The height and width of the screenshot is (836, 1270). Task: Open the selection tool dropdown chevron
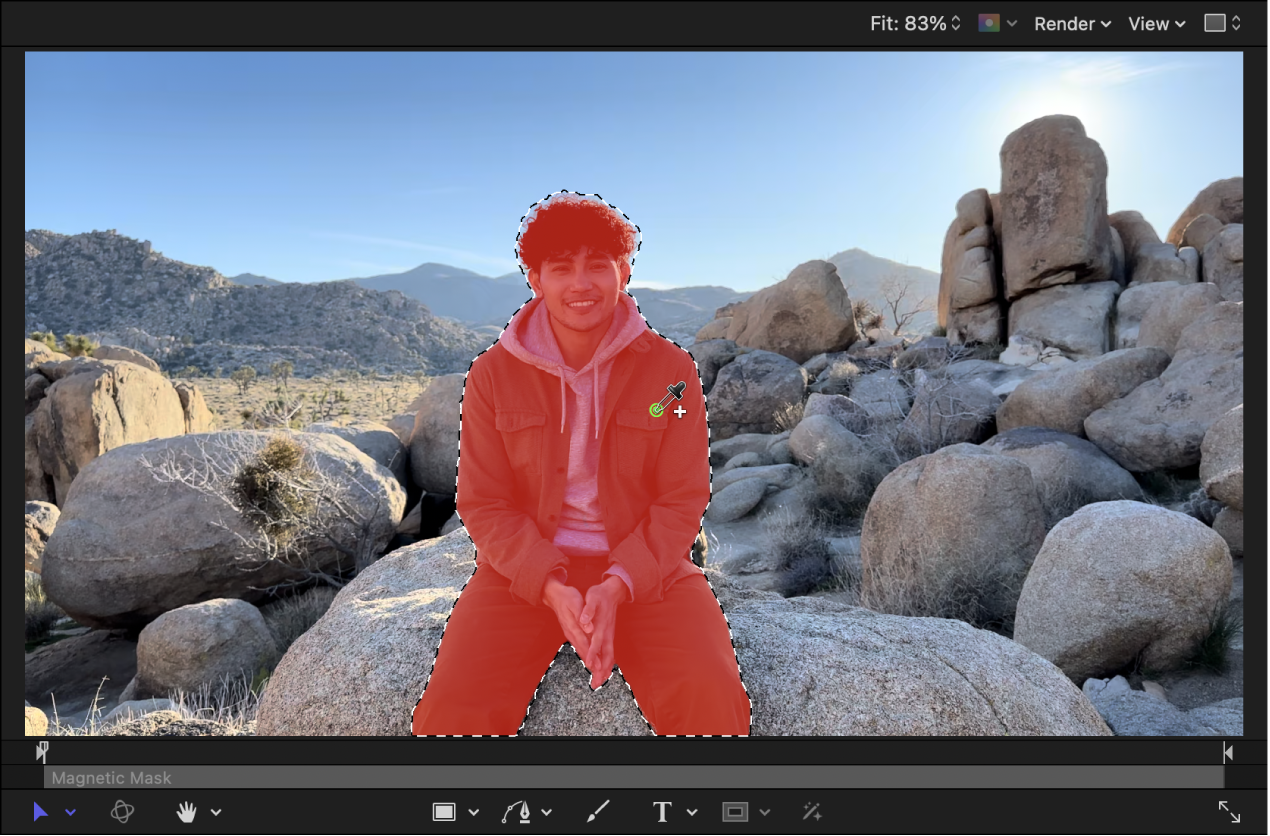70,811
